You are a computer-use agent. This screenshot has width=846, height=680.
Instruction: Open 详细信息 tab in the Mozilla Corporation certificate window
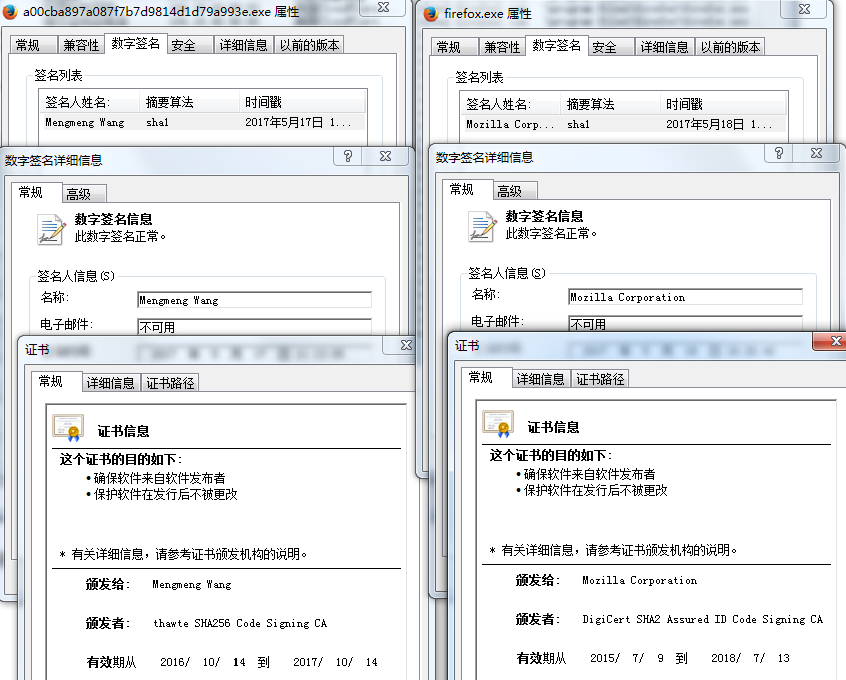541,379
